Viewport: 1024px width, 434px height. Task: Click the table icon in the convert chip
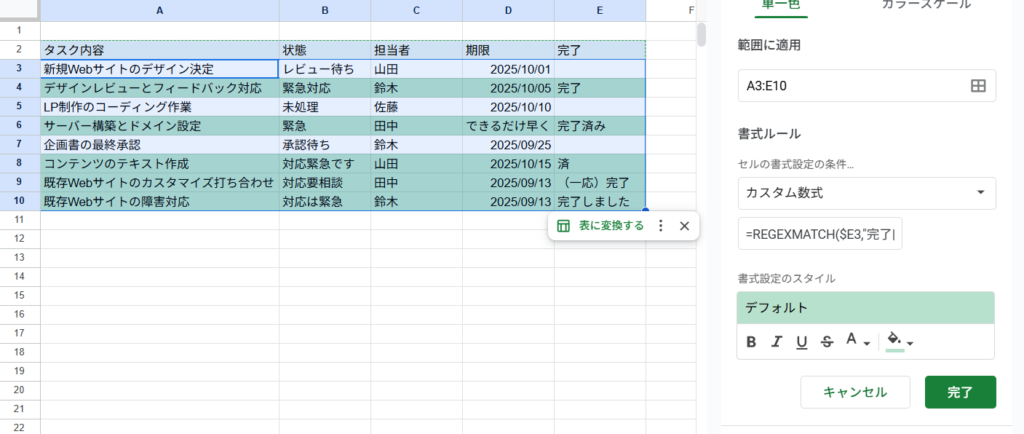(564, 226)
